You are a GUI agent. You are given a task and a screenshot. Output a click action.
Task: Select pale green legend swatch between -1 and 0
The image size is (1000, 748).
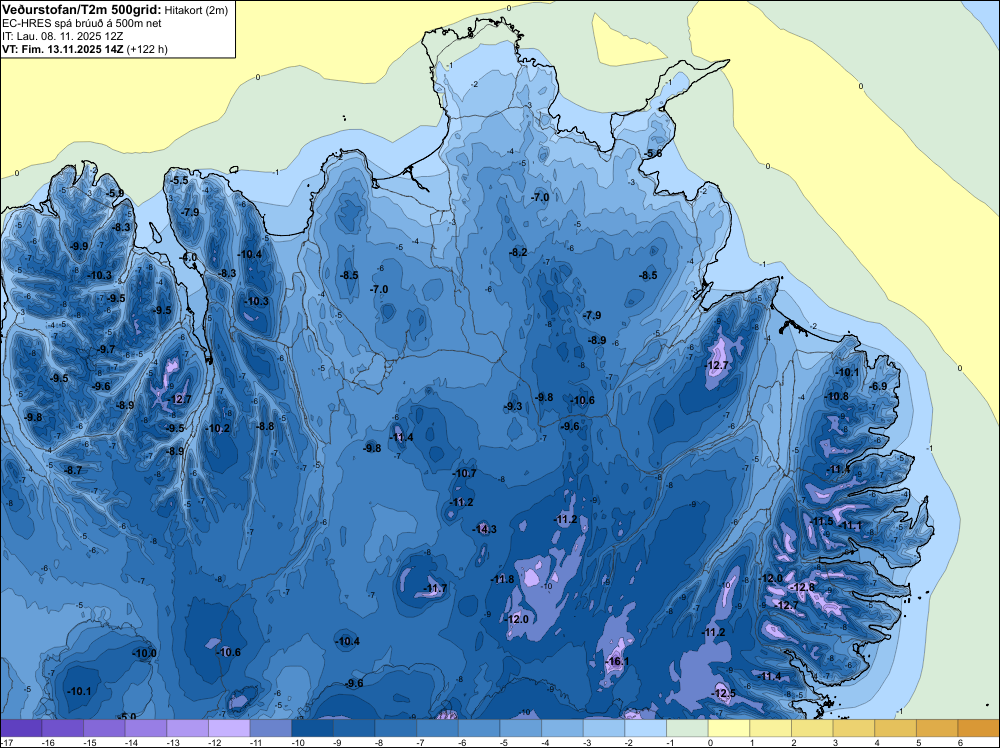[x=688, y=728]
